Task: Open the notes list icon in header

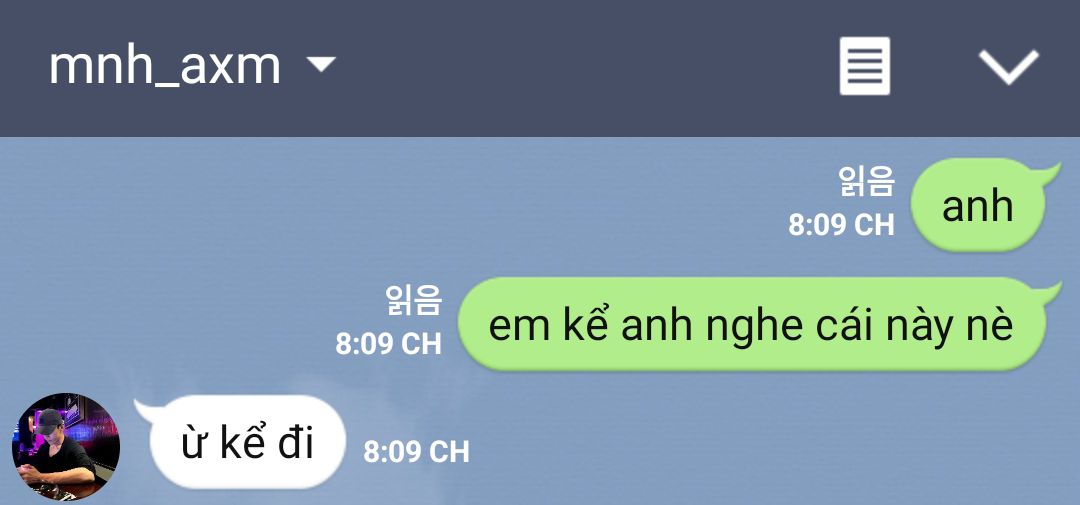Action: pyautogui.click(x=864, y=66)
